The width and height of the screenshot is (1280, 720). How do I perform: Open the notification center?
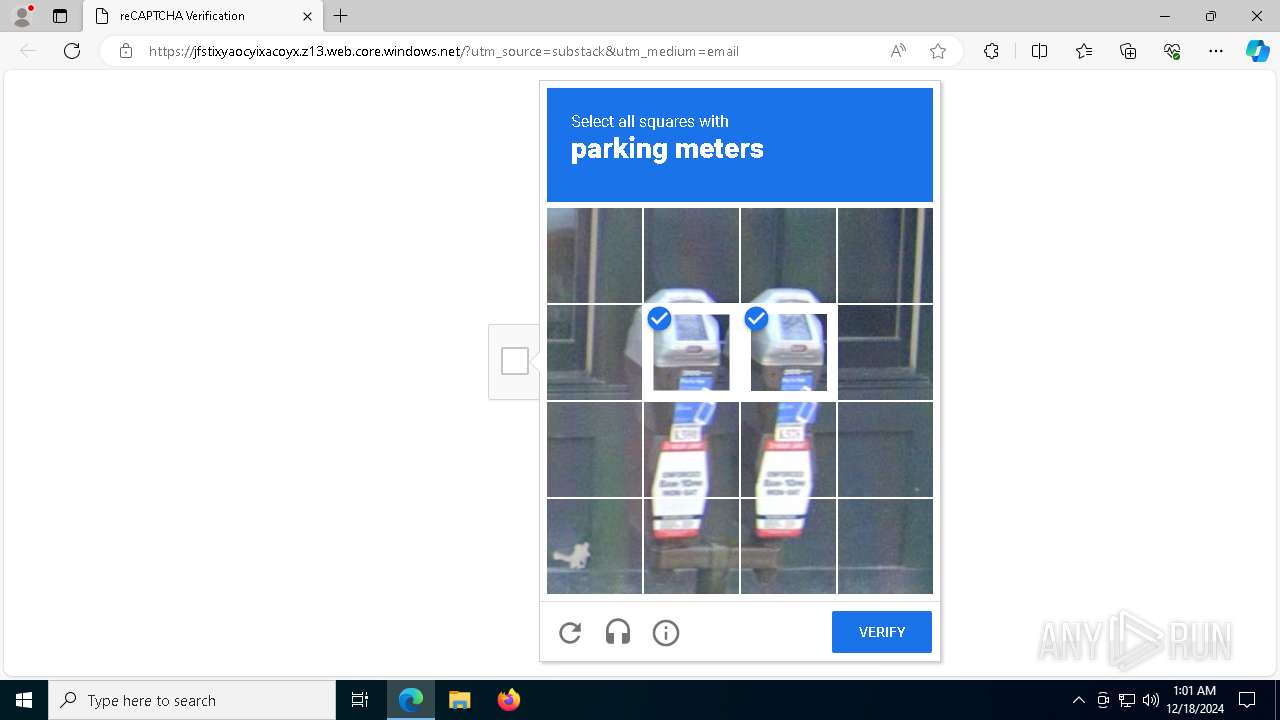coord(1247,700)
